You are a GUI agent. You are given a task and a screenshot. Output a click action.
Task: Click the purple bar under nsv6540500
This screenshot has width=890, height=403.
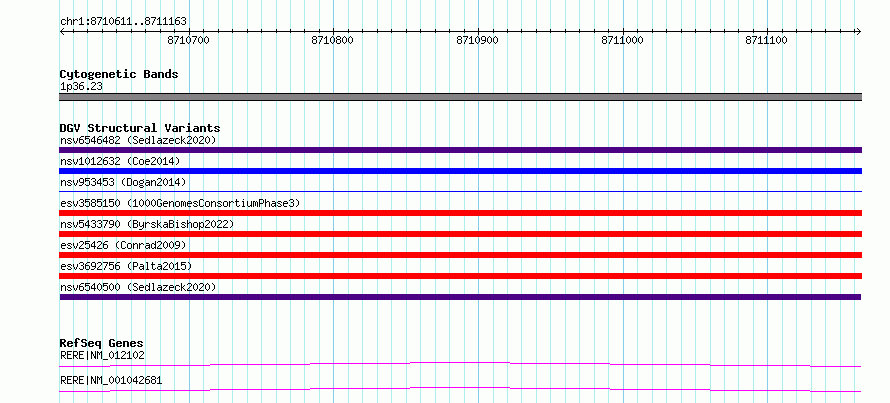pos(460,297)
